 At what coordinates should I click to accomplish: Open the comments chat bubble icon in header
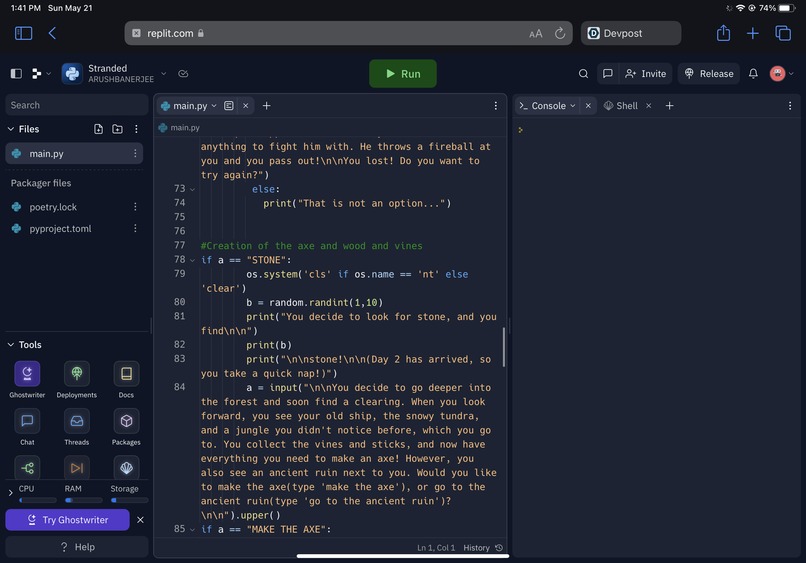click(x=608, y=74)
